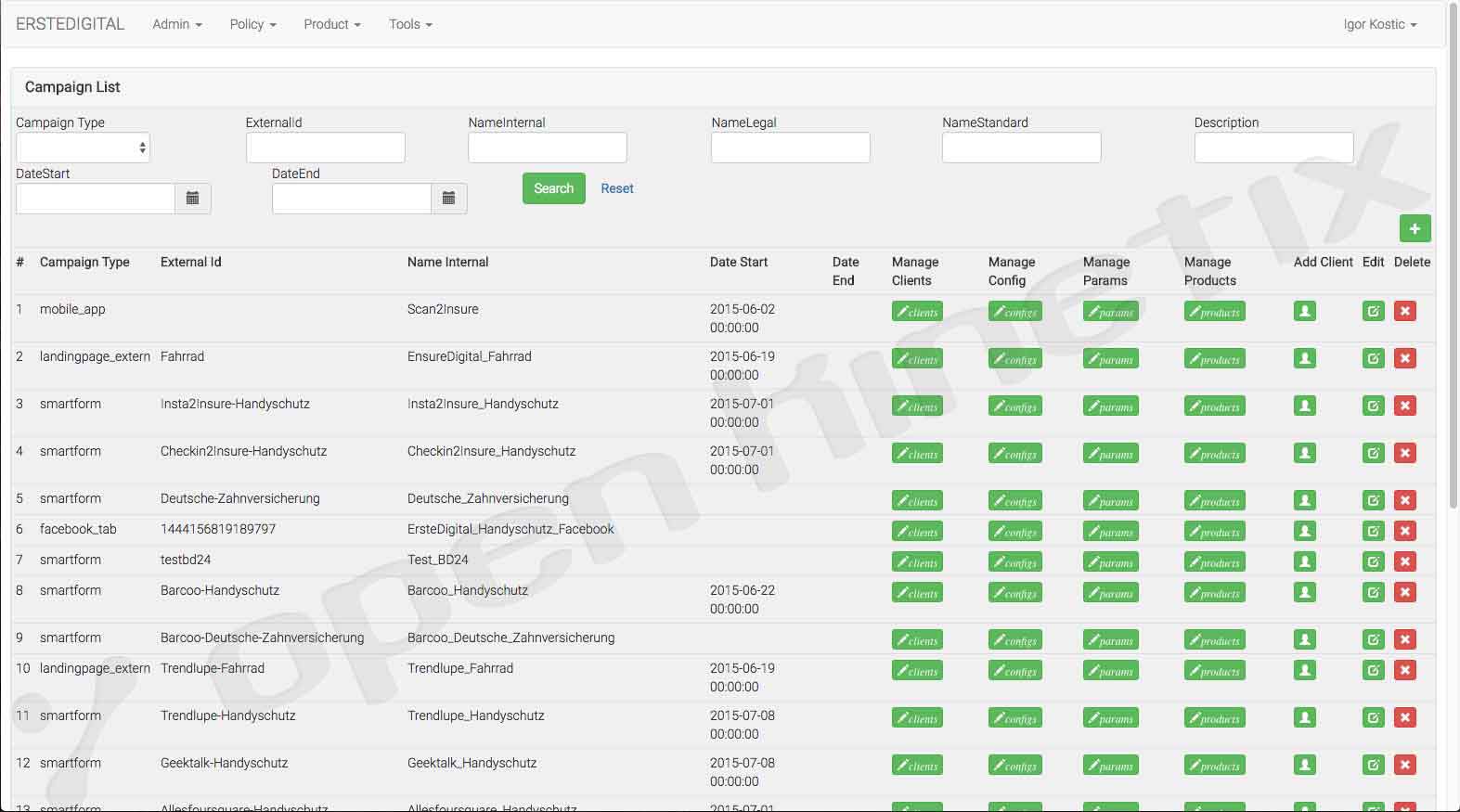The image size is (1460, 812).
Task: Expand the Policy menu
Action: click(x=253, y=24)
